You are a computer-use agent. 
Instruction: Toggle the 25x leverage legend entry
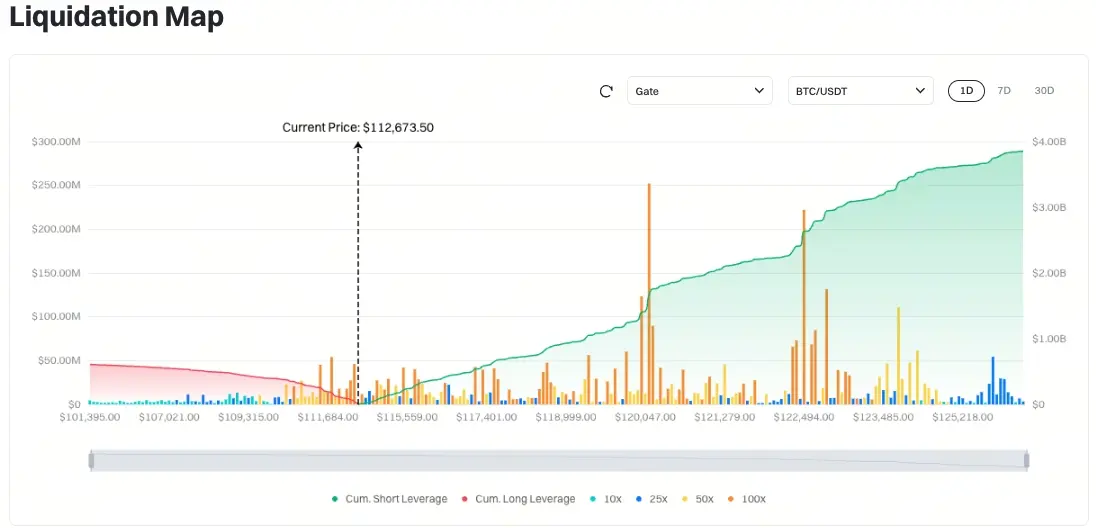coord(651,499)
